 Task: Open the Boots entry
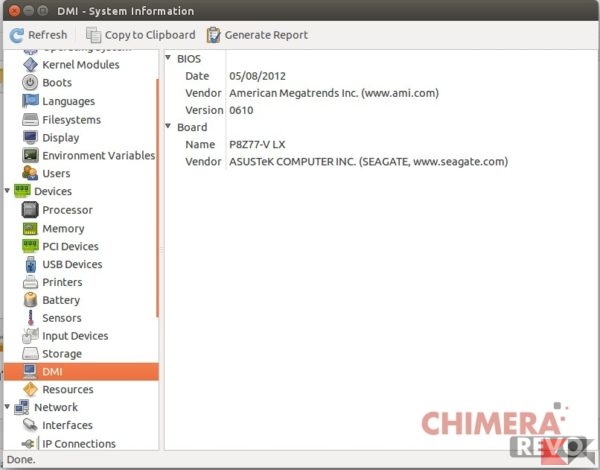click(x=57, y=83)
